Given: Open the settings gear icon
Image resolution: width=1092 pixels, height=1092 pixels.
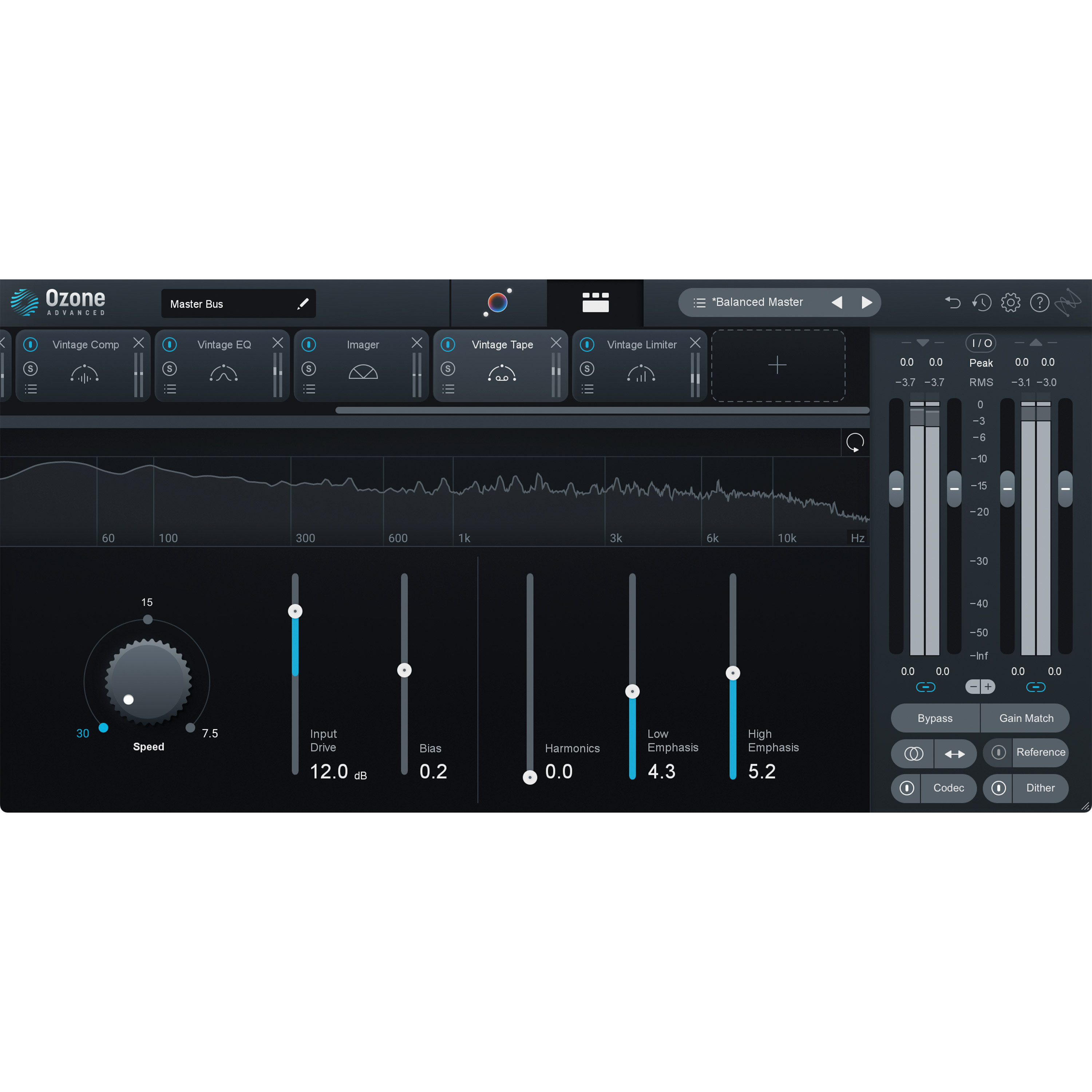Looking at the screenshot, I should (1010, 302).
